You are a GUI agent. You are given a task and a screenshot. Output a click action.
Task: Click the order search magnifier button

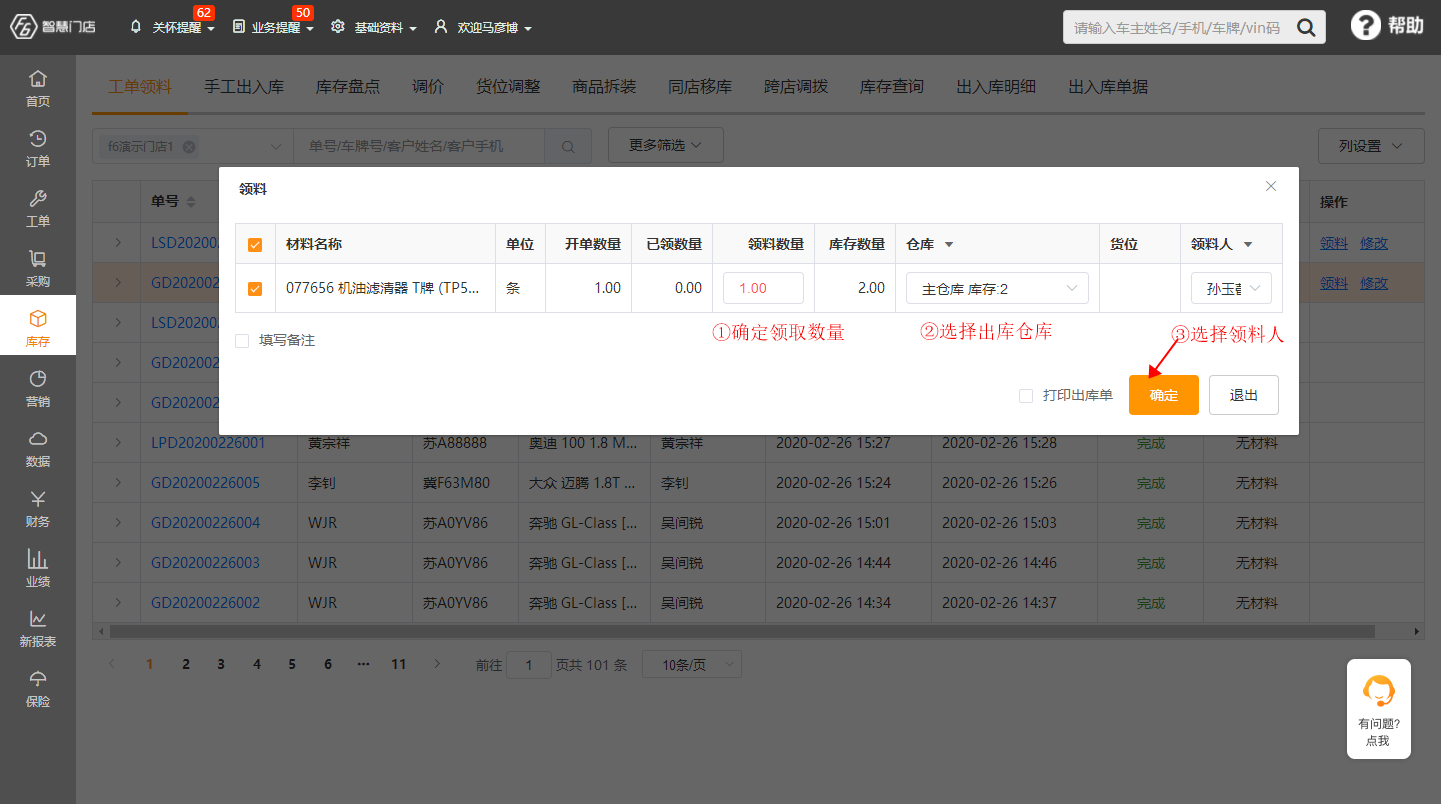(568, 146)
